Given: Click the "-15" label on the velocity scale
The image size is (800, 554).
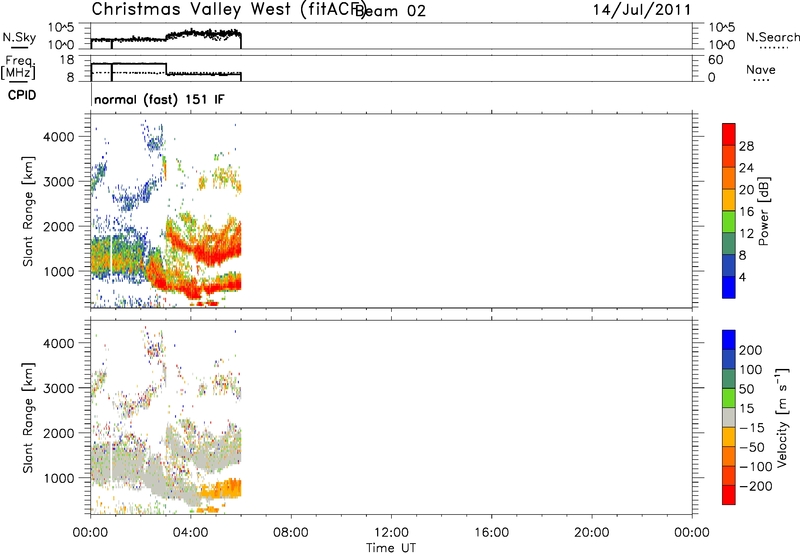Looking at the screenshot, I should click(x=752, y=427).
